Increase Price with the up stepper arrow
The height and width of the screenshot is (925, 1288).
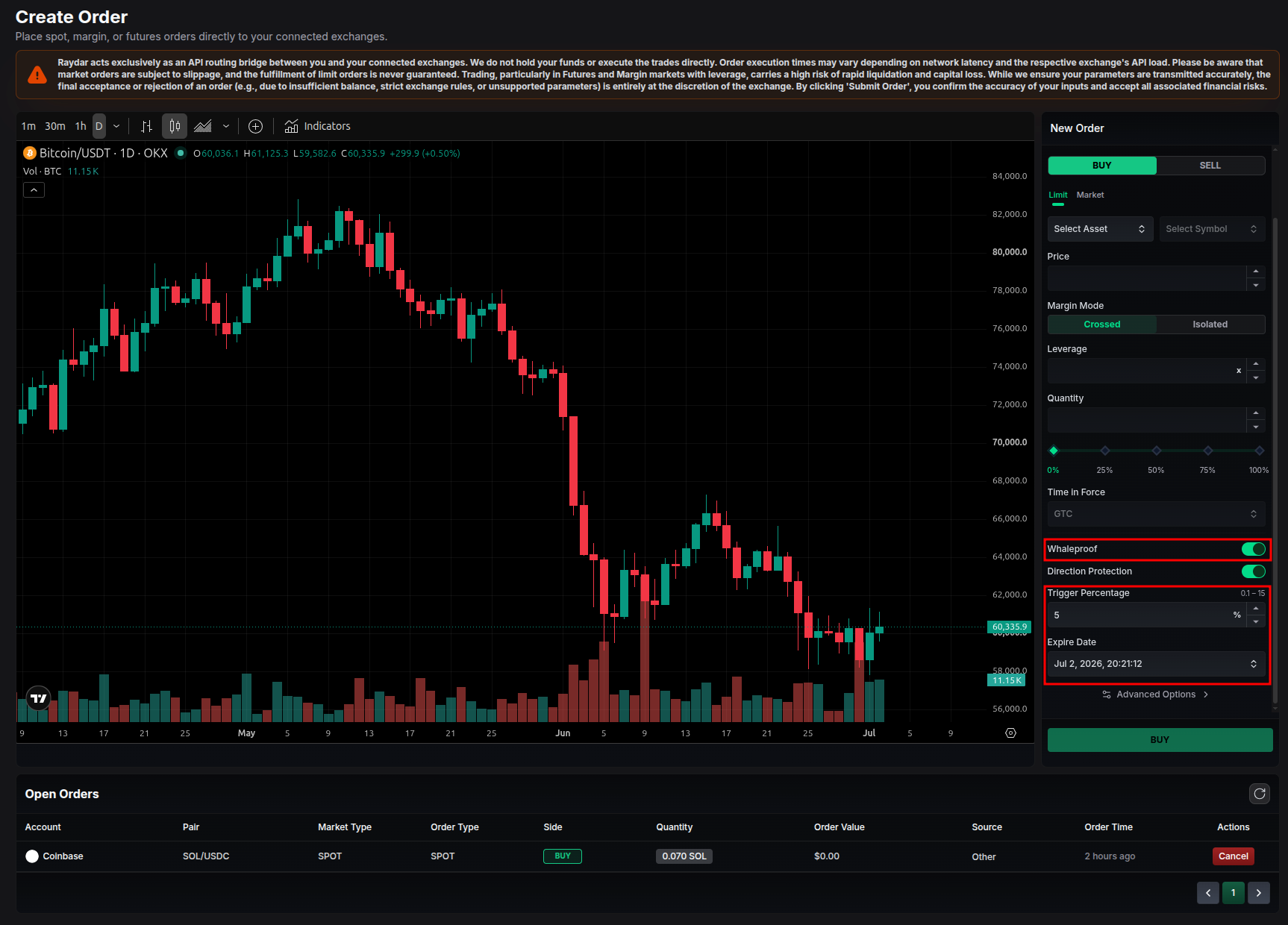1256,272
